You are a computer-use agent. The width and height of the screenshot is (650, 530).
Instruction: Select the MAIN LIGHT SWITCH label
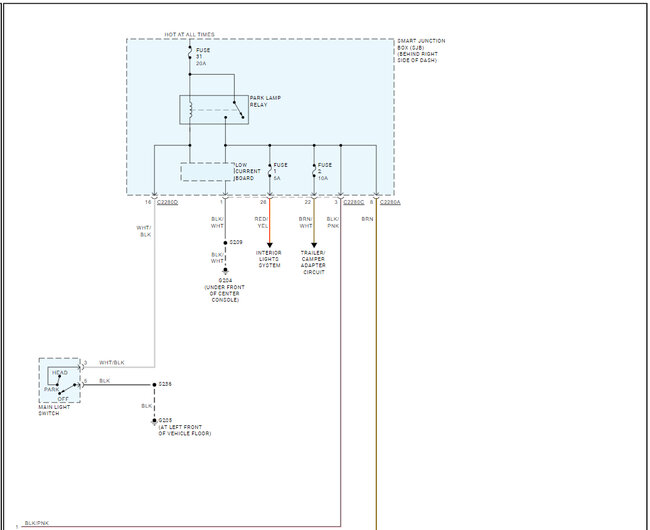pos(54,410)
